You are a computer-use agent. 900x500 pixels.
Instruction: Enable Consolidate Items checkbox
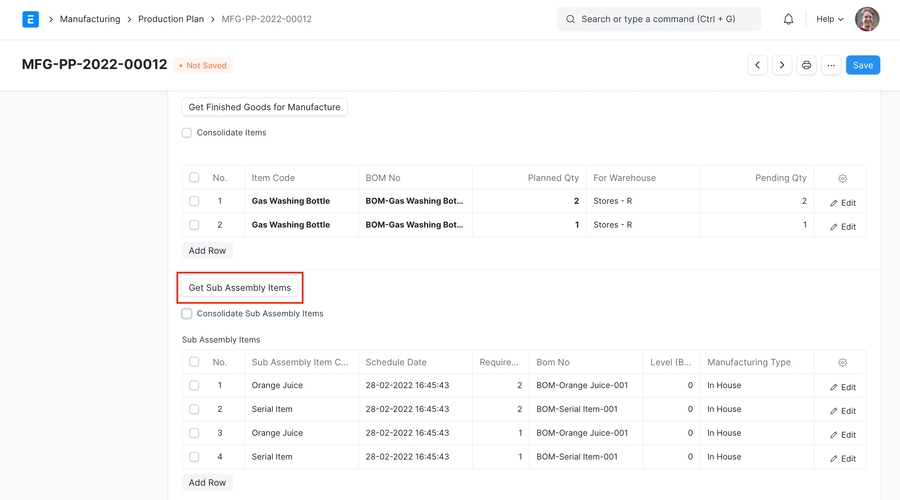click(x=187, y=132)
